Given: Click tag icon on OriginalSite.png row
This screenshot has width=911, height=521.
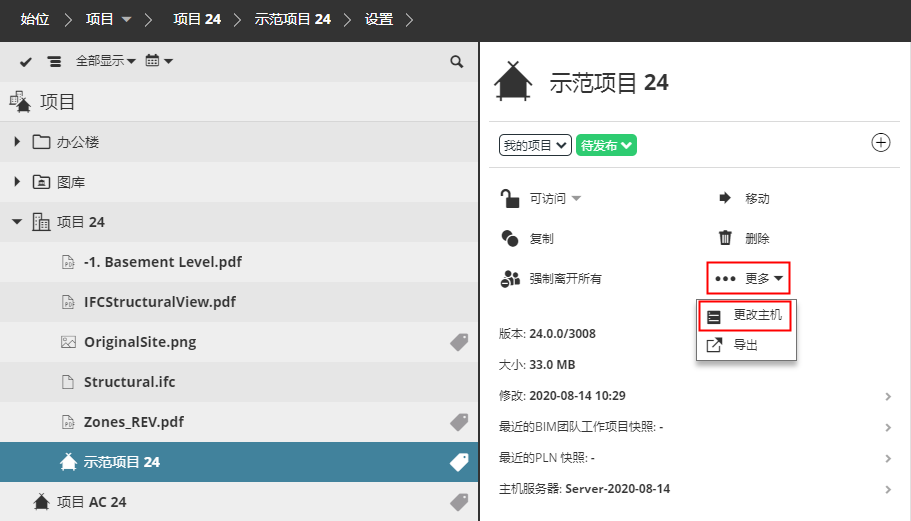Looking at the screenshot, I should point(459,342).
